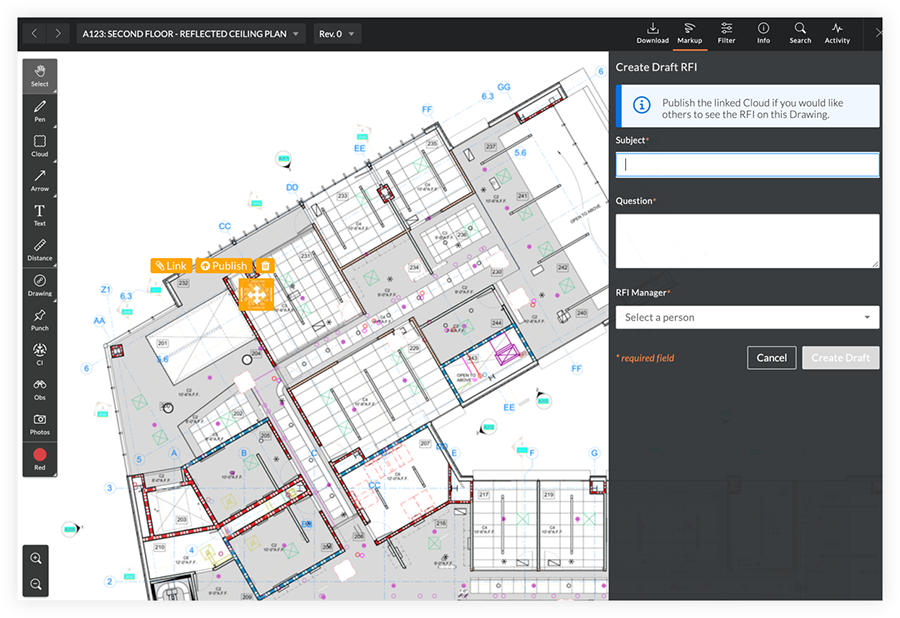Zoom in on the drawing
Image resolution: width=900 pixels, height=618 pixels.
coord(37,558)
